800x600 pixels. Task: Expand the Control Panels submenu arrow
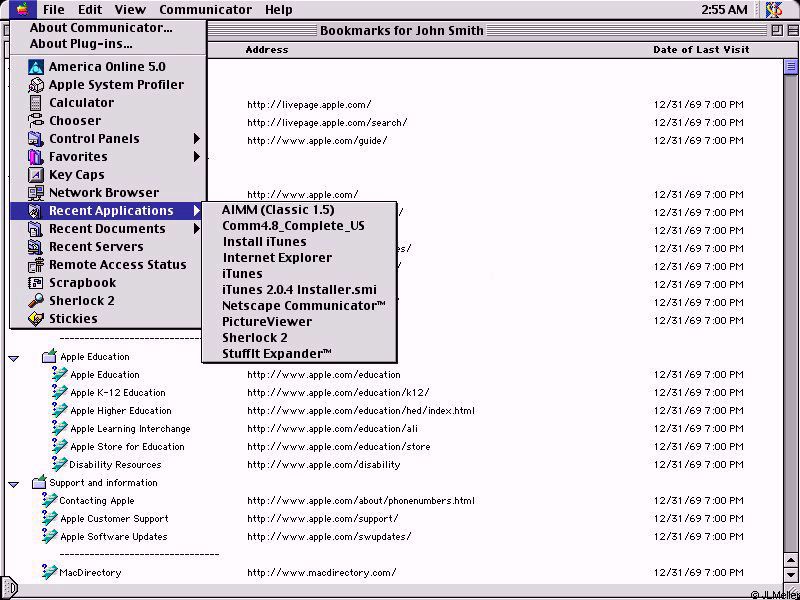pos(196,139)
